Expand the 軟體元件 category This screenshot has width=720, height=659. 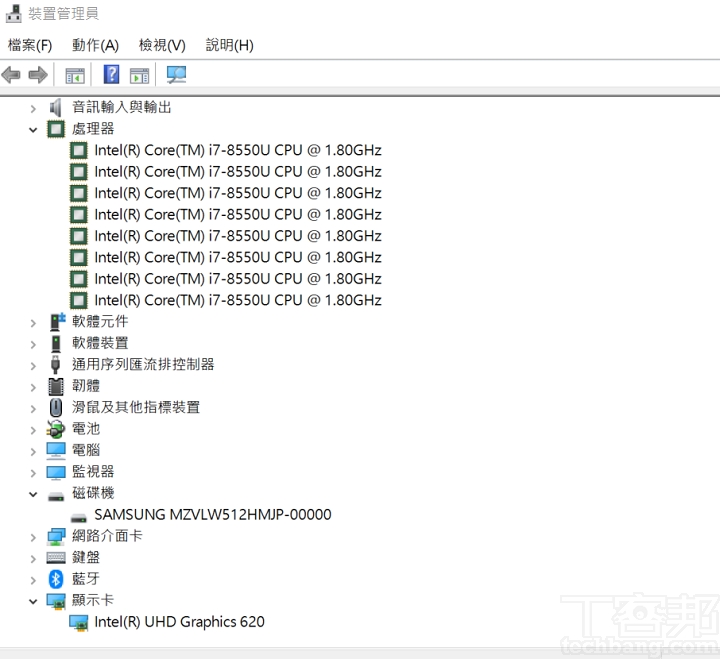(x=33, y=323)
